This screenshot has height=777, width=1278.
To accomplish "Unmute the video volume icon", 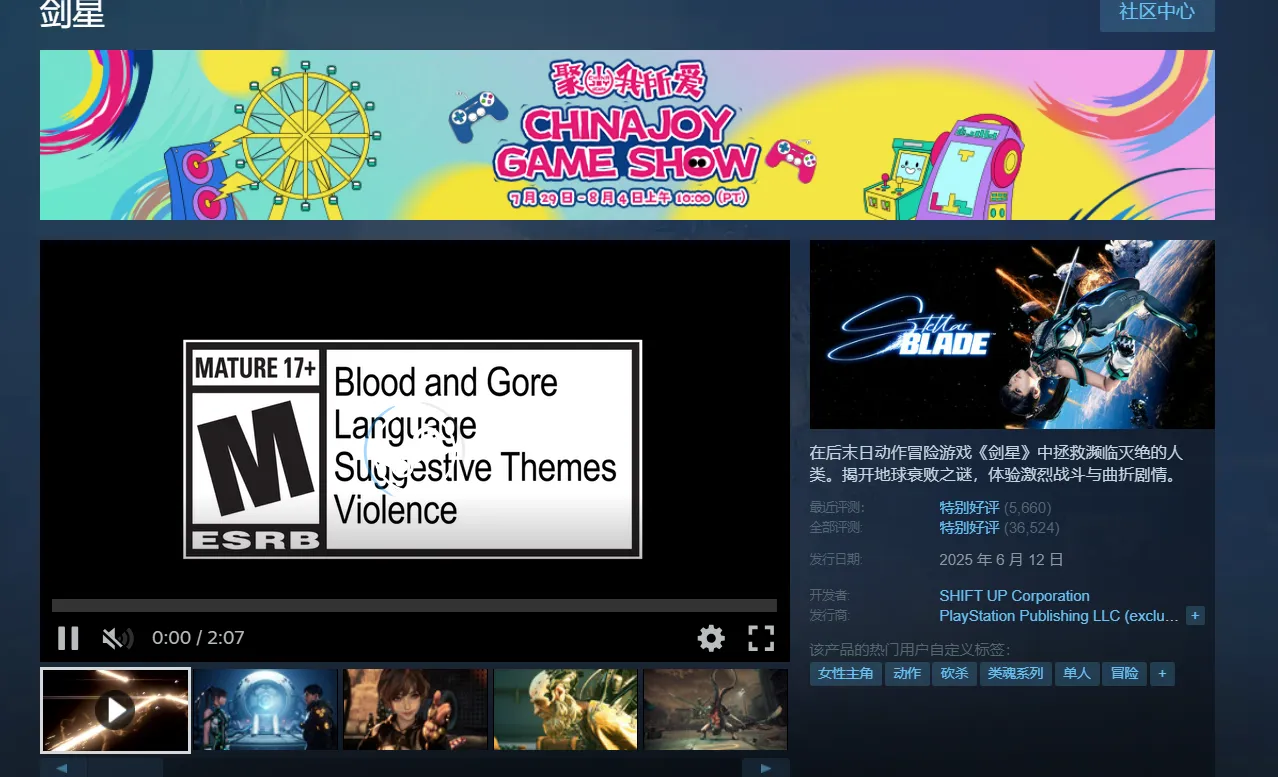I will tap(117, 638).
